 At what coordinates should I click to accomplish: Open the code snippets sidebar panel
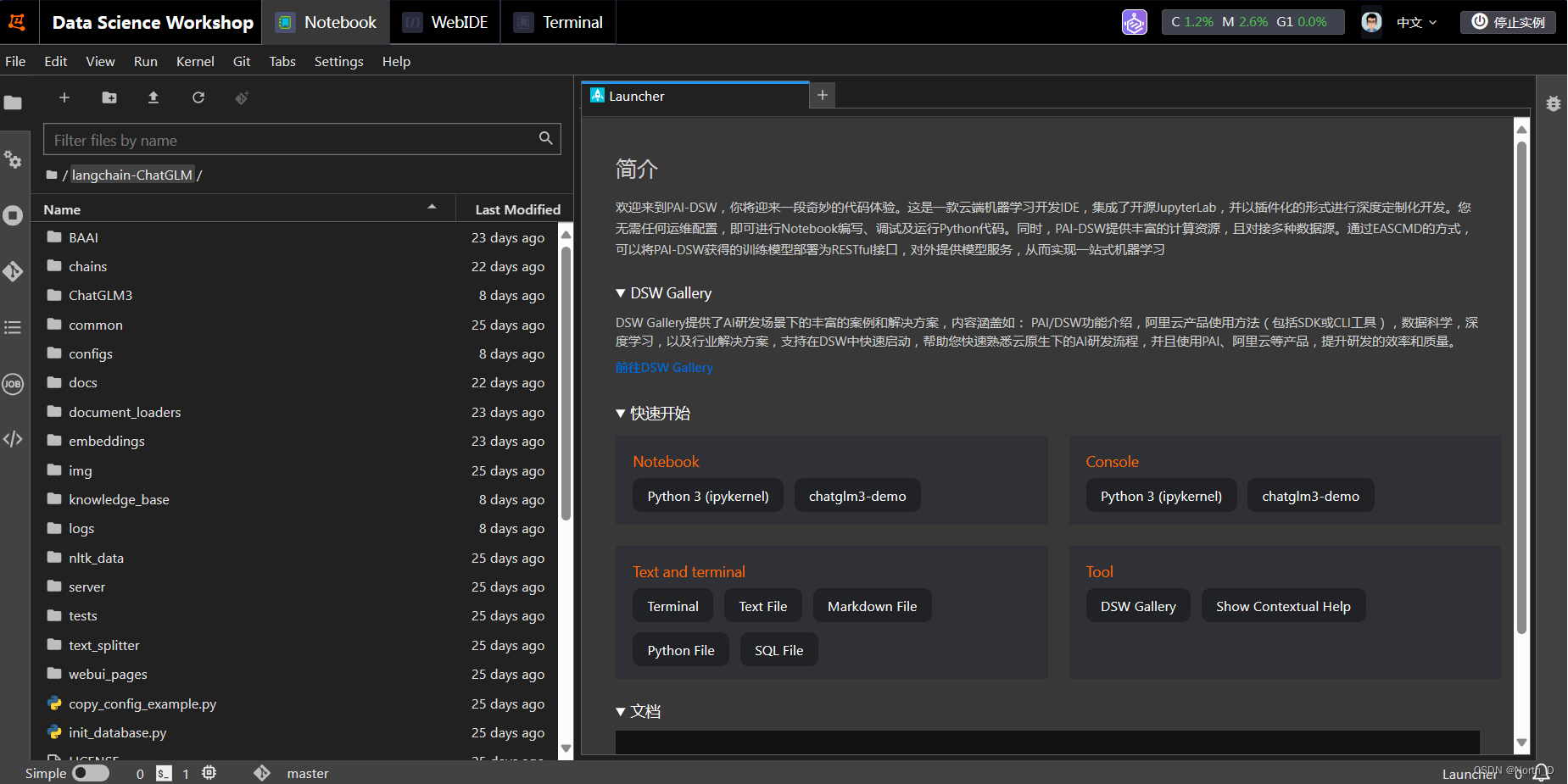click(x=13, y=439)
